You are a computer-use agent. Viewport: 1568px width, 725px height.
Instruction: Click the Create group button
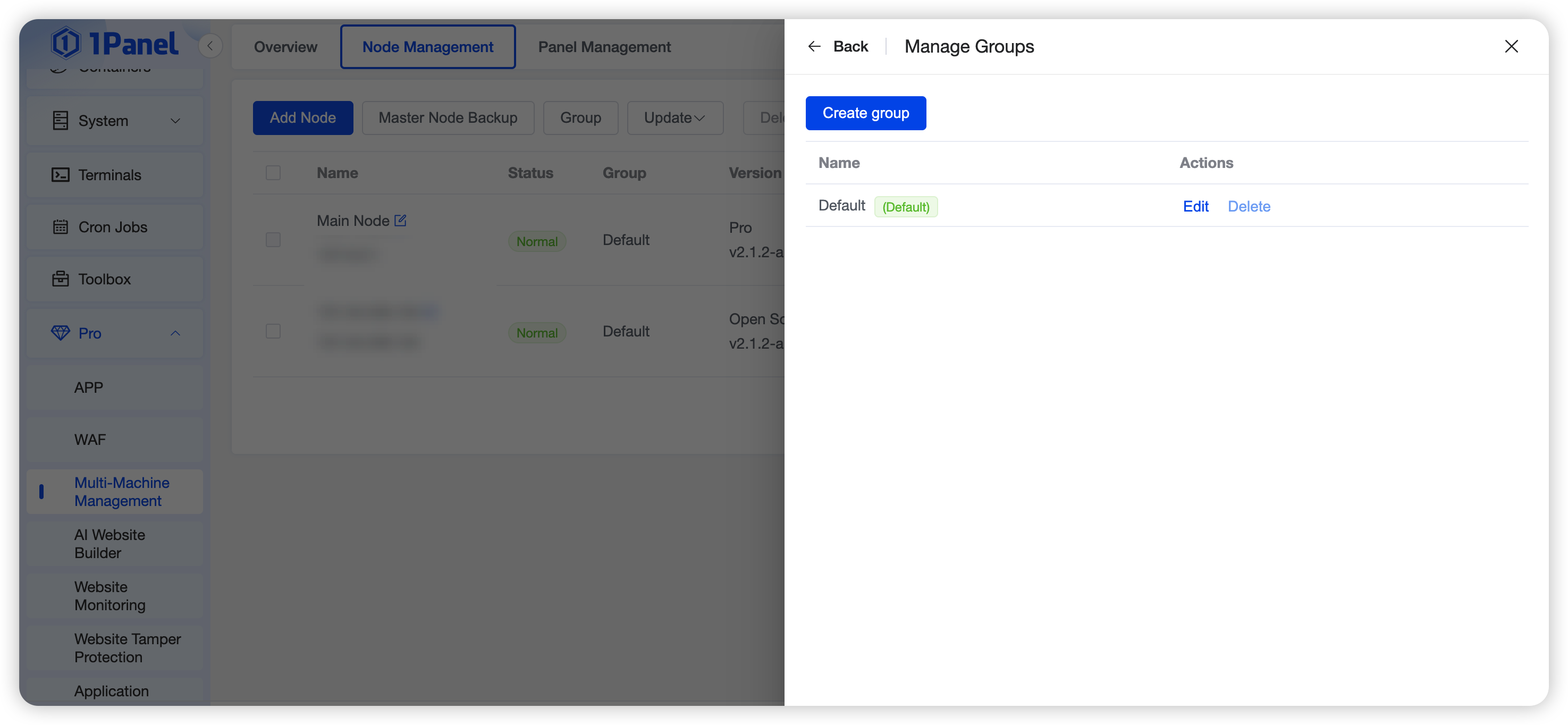tap(865, 113)
